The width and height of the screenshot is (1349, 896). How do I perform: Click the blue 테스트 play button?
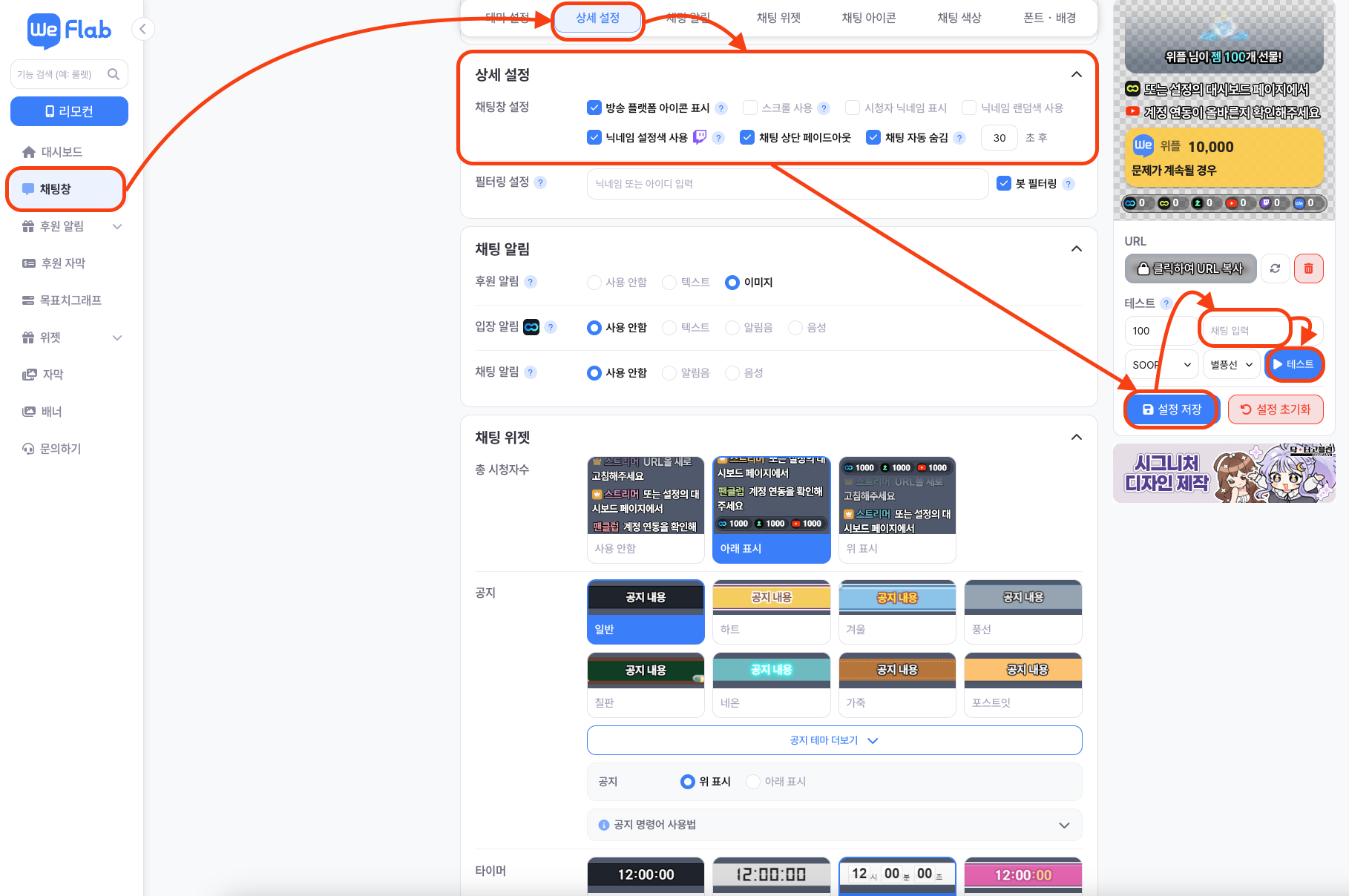(x=1294, y=364)
